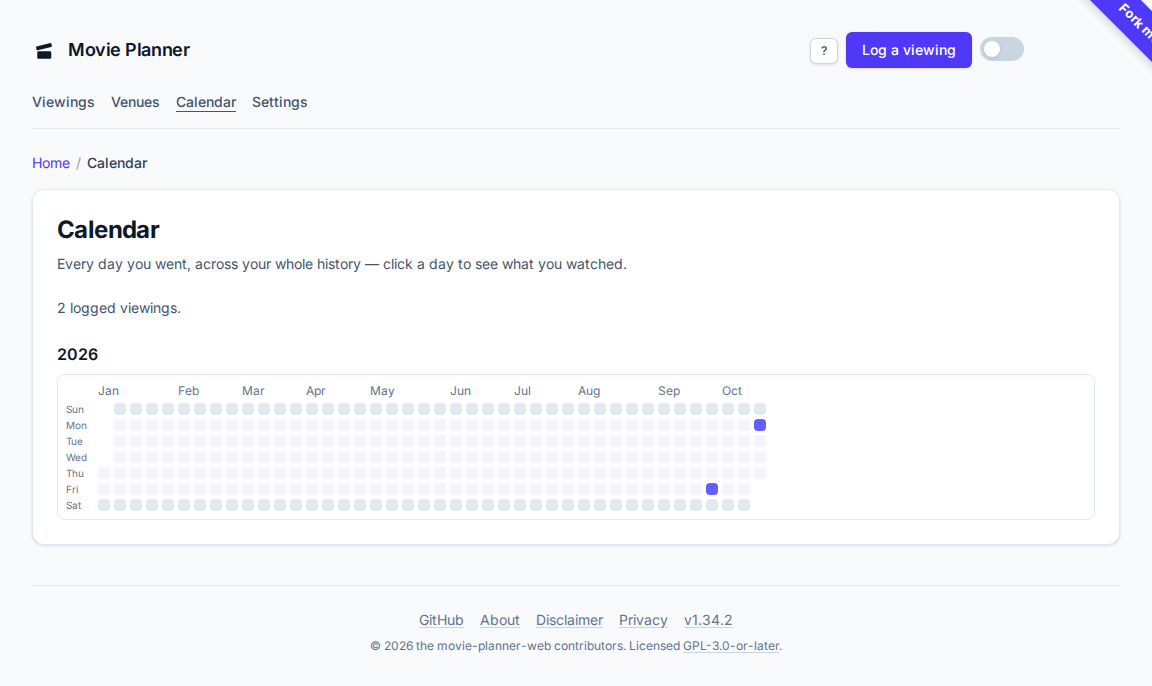Click the Wed weekday label
The height and width of the screenshot is (686, 1152).
click(x=76, y=458)
